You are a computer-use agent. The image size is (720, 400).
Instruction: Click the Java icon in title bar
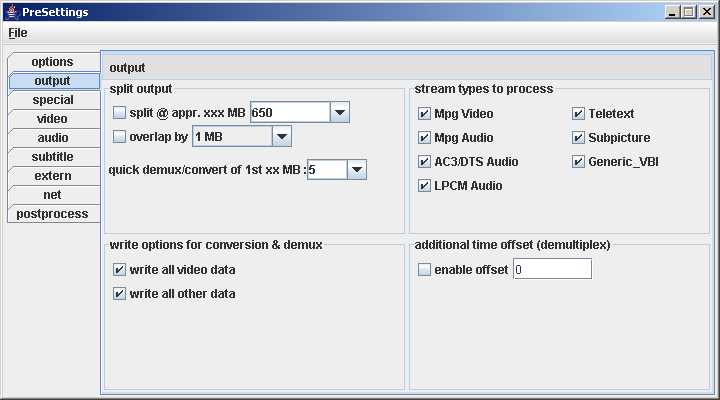(10, 11)
